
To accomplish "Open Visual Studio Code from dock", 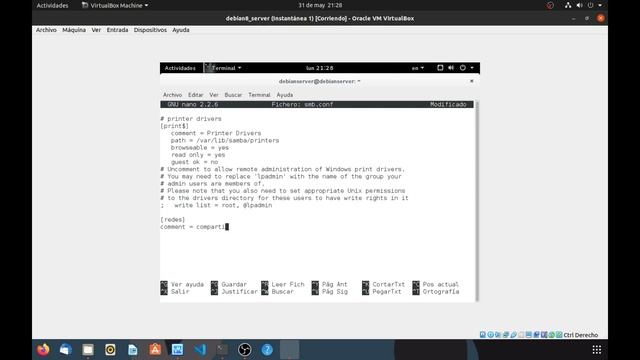I will [200, 350].
